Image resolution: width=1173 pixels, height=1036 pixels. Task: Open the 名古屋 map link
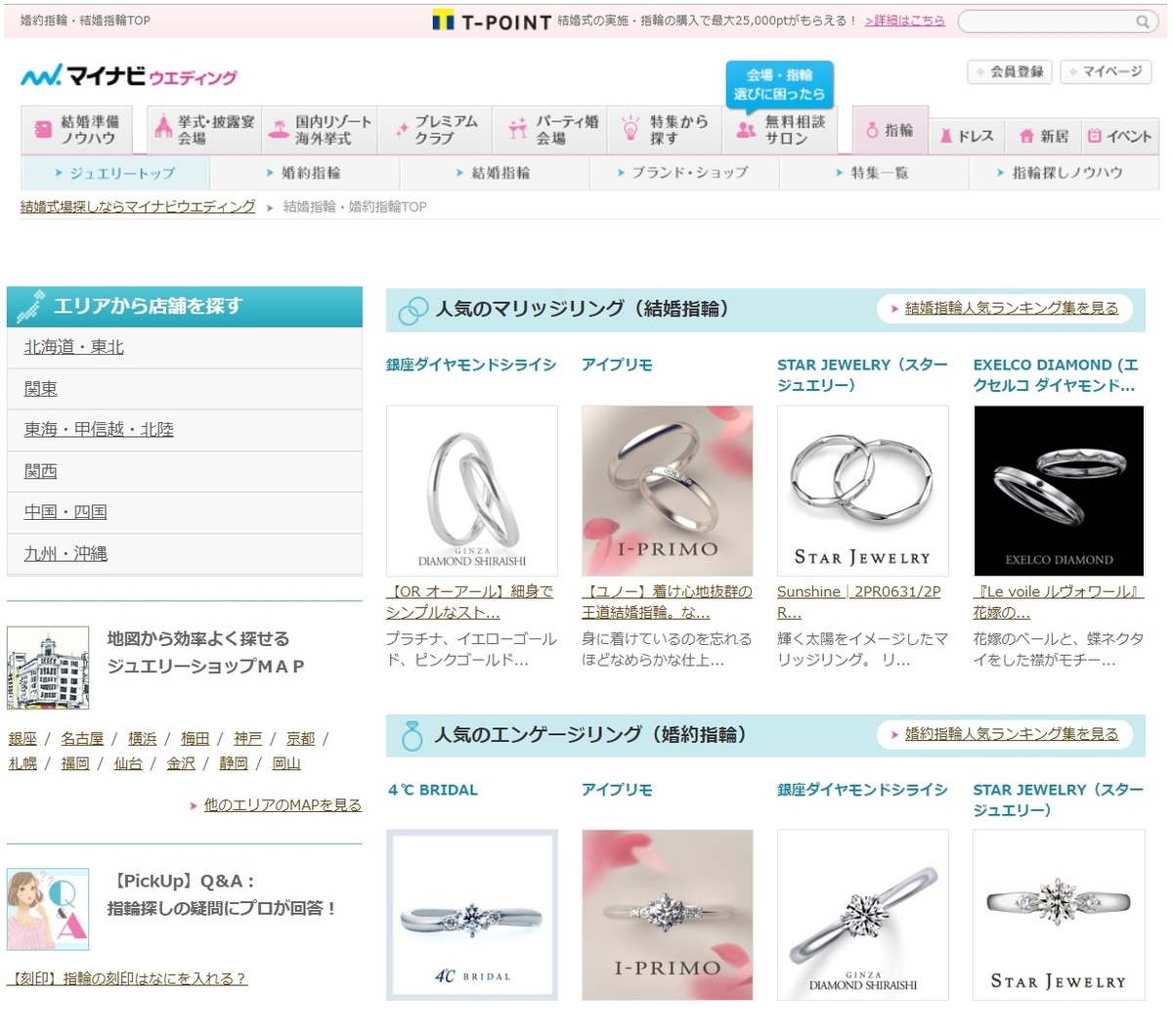[x=82, y=739]
